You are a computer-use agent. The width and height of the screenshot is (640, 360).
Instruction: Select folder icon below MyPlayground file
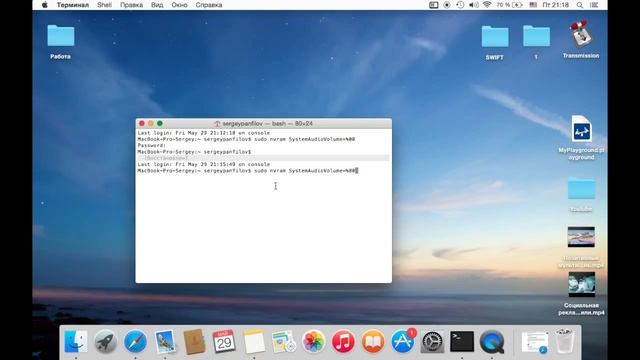coord(581,188)
